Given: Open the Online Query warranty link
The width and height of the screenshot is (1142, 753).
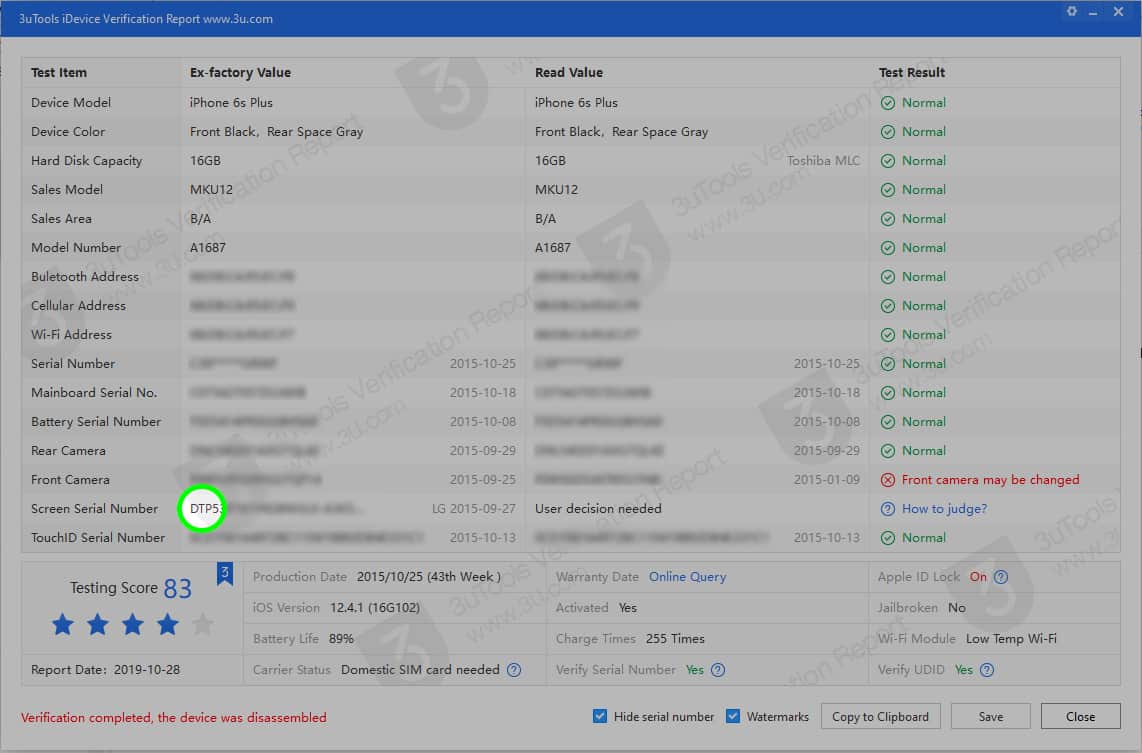Looking at the screenshot, I should coord(687,577).
